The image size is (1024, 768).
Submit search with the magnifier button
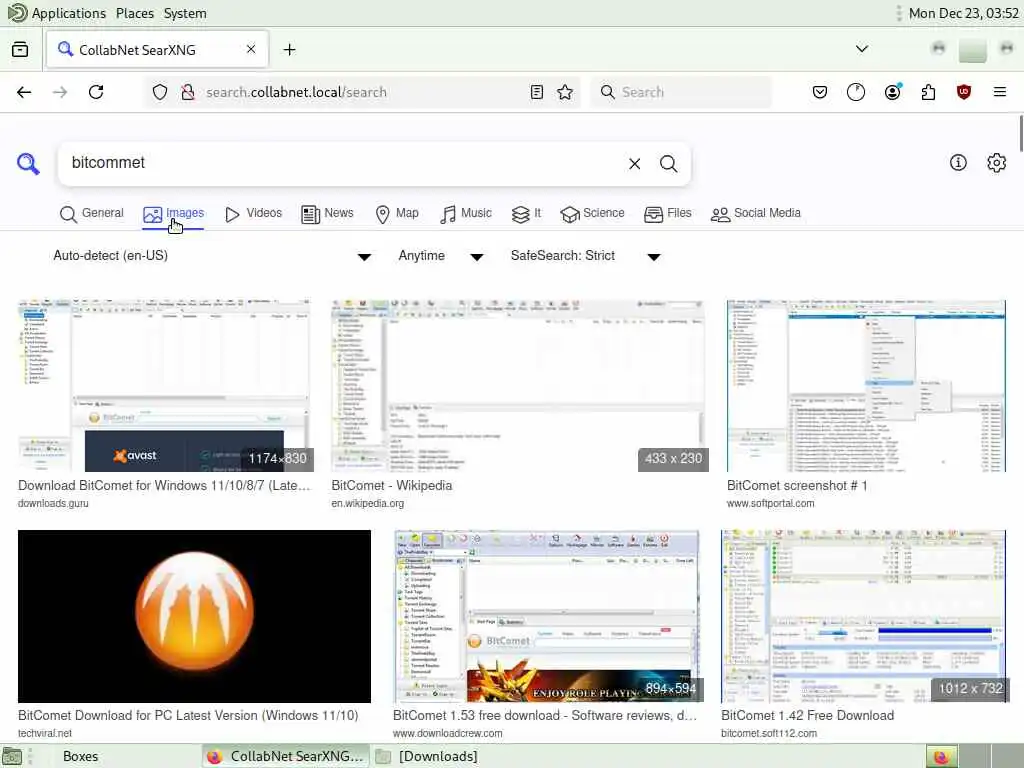668,164
